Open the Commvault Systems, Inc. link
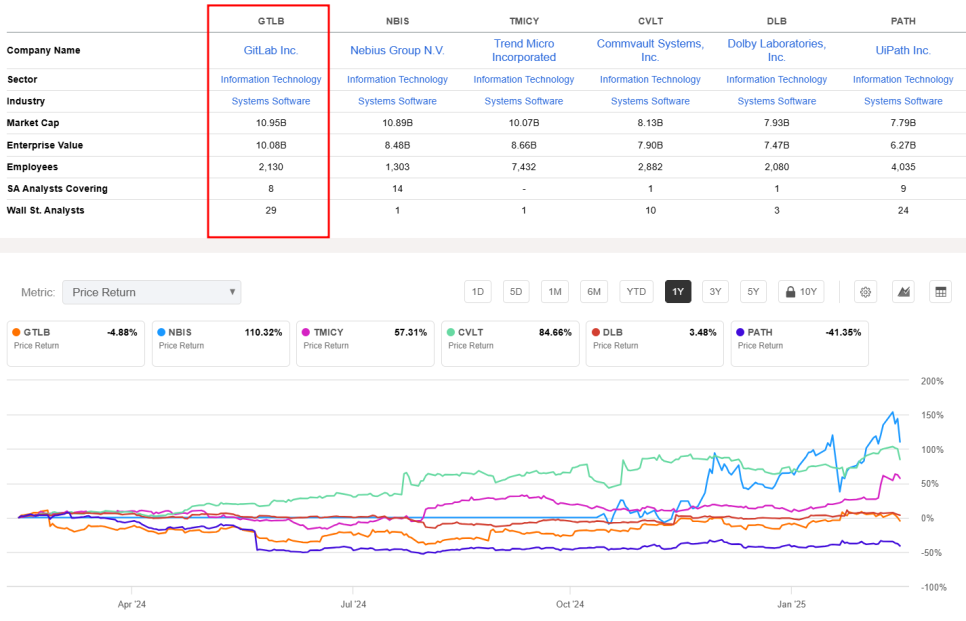 [x=651, y=51]
